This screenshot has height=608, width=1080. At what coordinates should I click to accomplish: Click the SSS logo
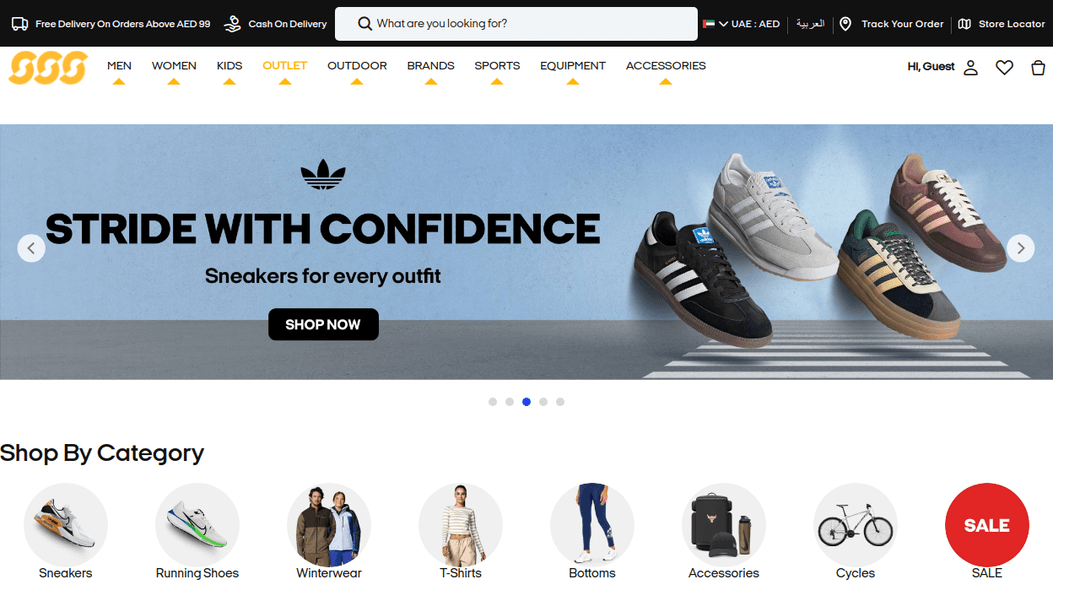click(48, 67)
